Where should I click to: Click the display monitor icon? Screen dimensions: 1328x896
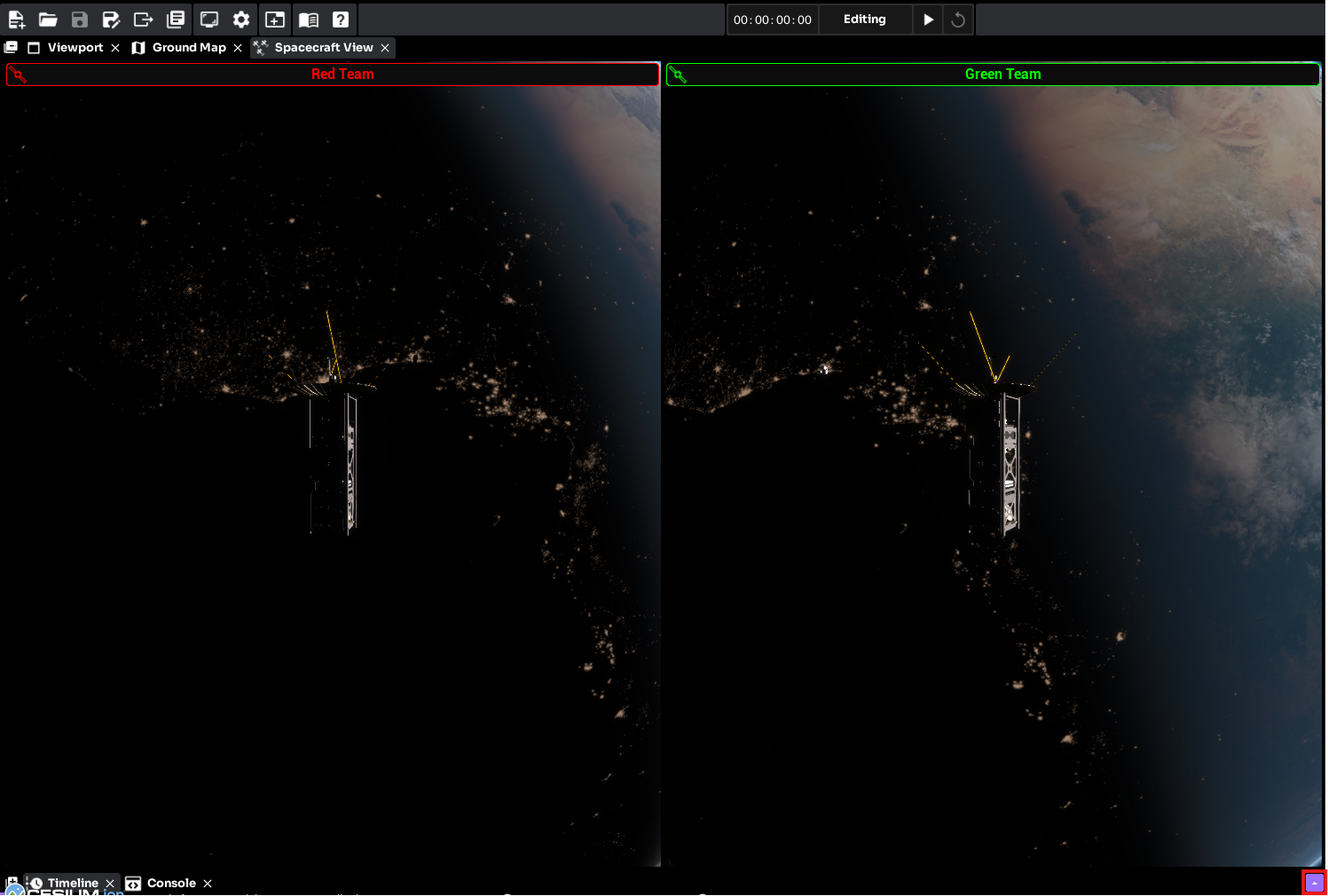(209, 20)
